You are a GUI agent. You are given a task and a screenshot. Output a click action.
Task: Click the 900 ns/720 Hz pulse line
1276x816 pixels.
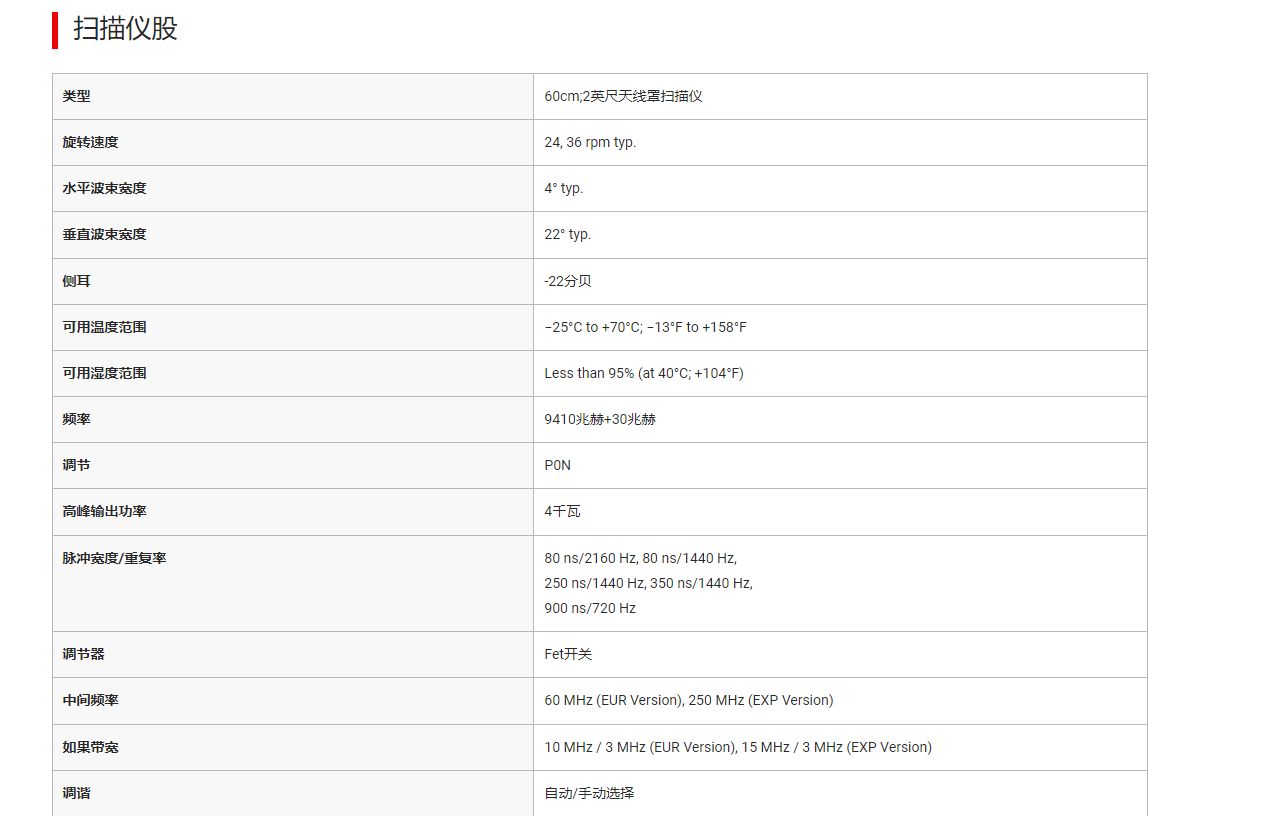click(590, 608)
